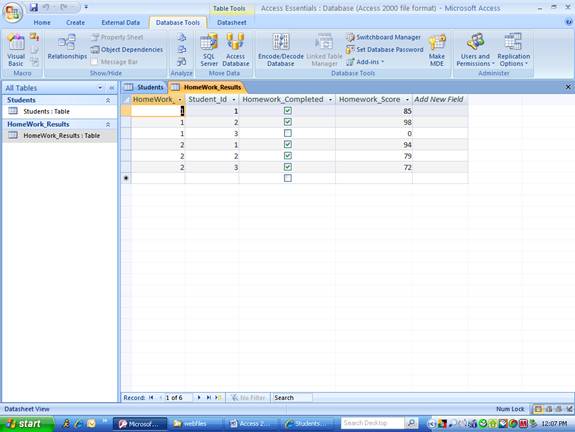Viewport: 575px width, 432px height.
Task: Select the HomeWork_Results document tab
Action: pos(207,87)
